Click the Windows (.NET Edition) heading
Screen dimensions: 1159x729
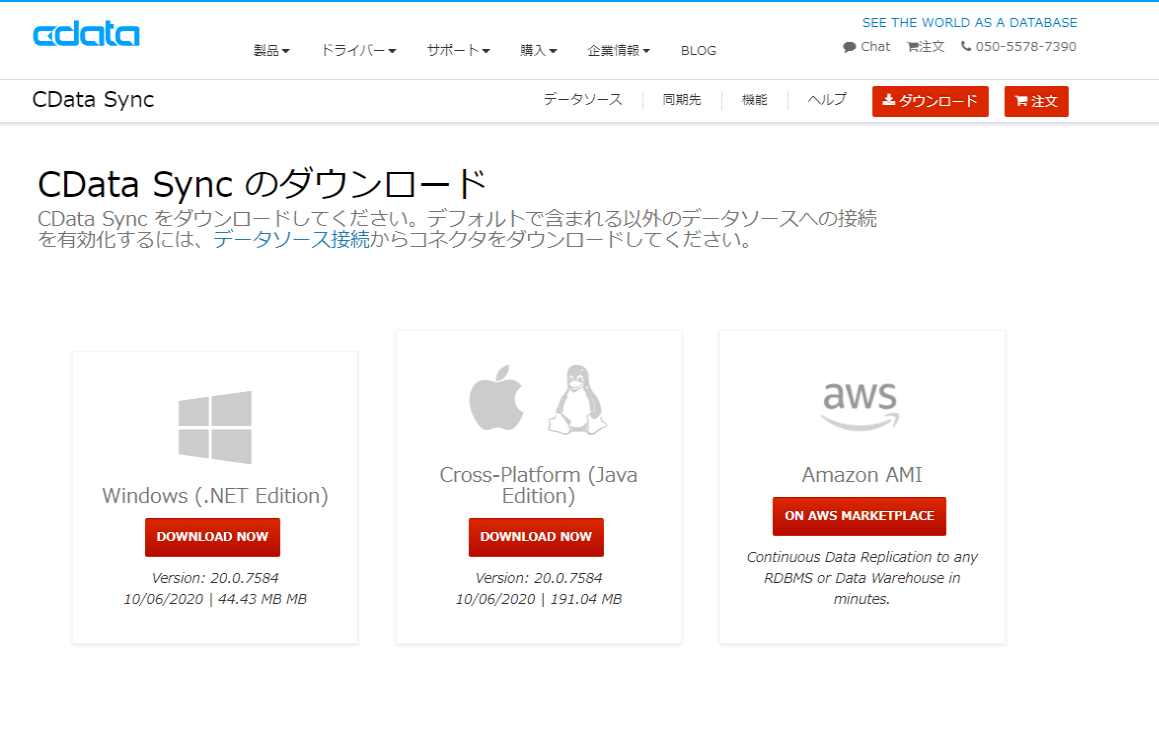pos(215,495)
